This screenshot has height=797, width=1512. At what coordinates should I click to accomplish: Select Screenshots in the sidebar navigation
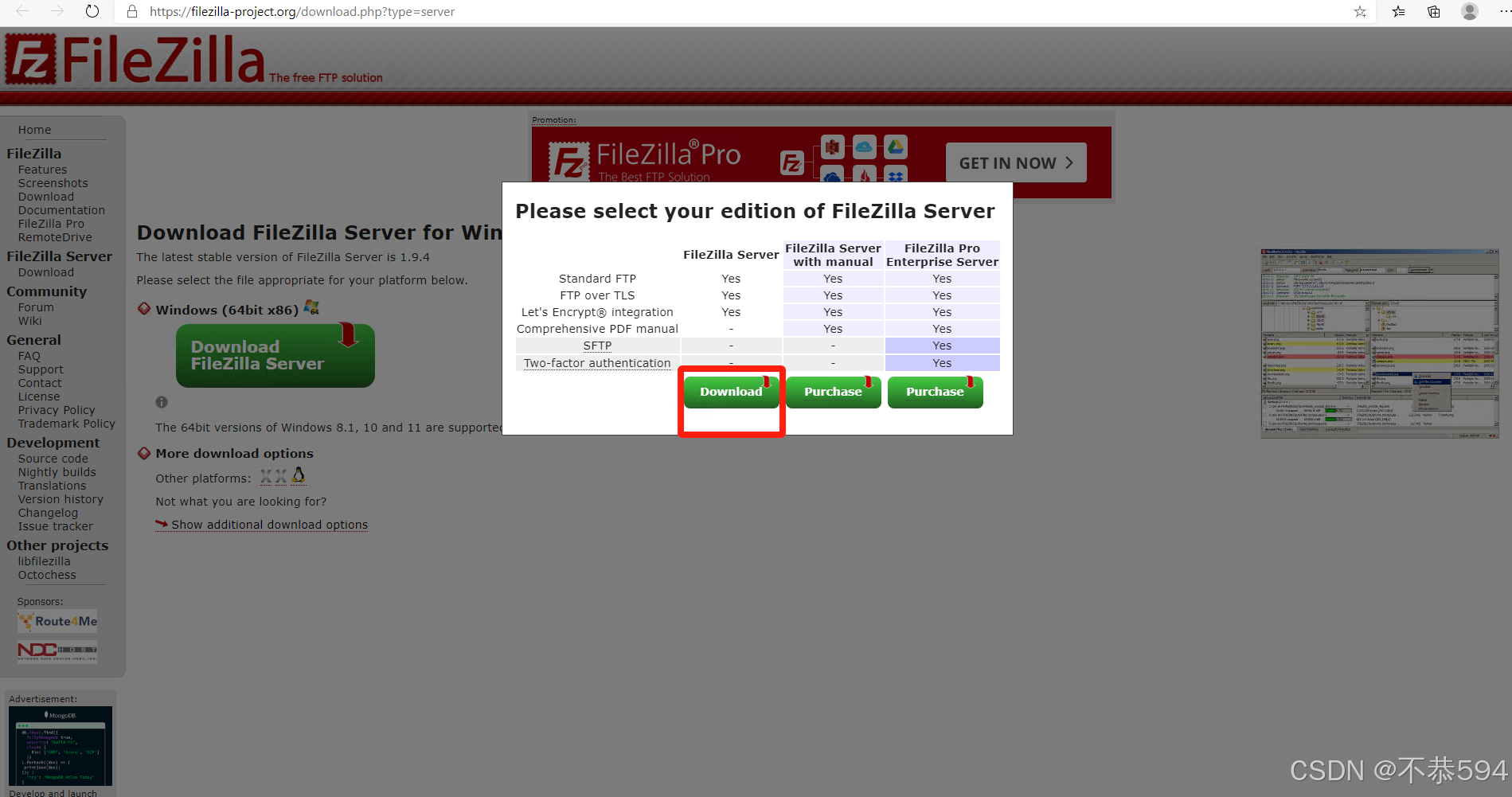53,182
